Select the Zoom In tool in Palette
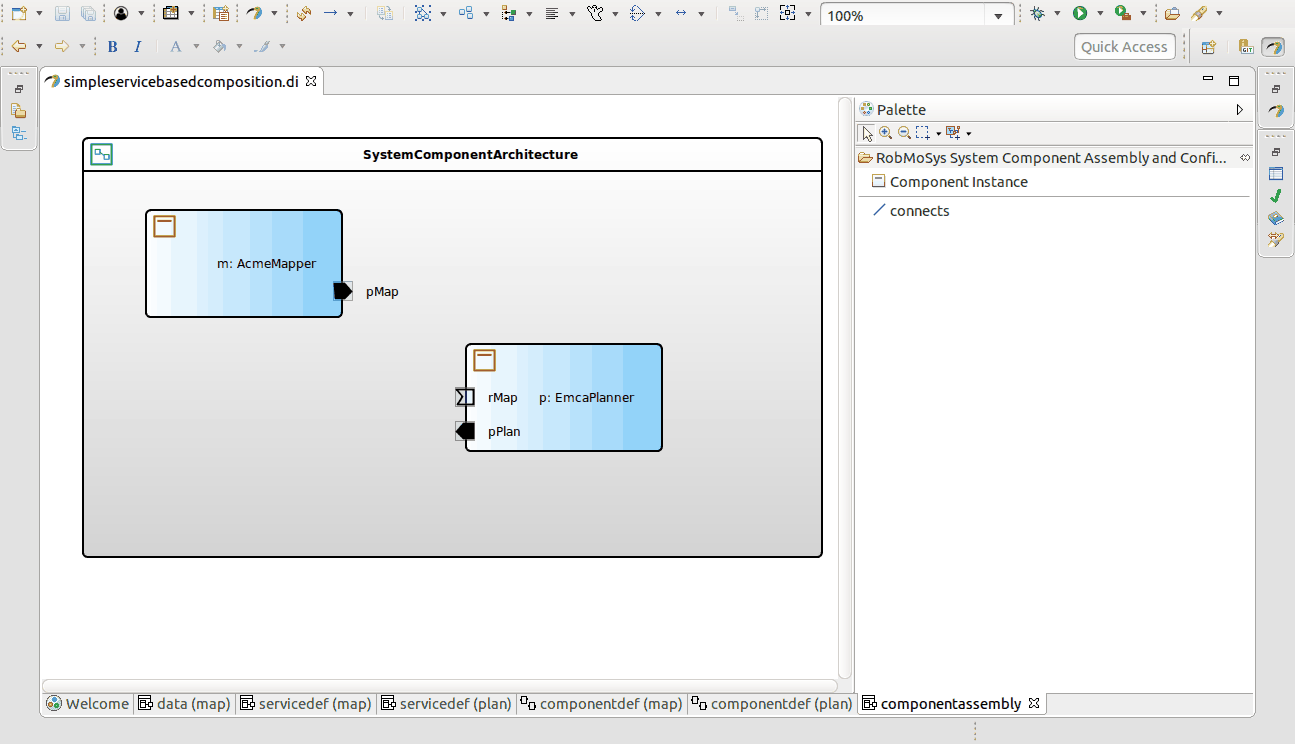1295x744 pixels. click(886, 133)
